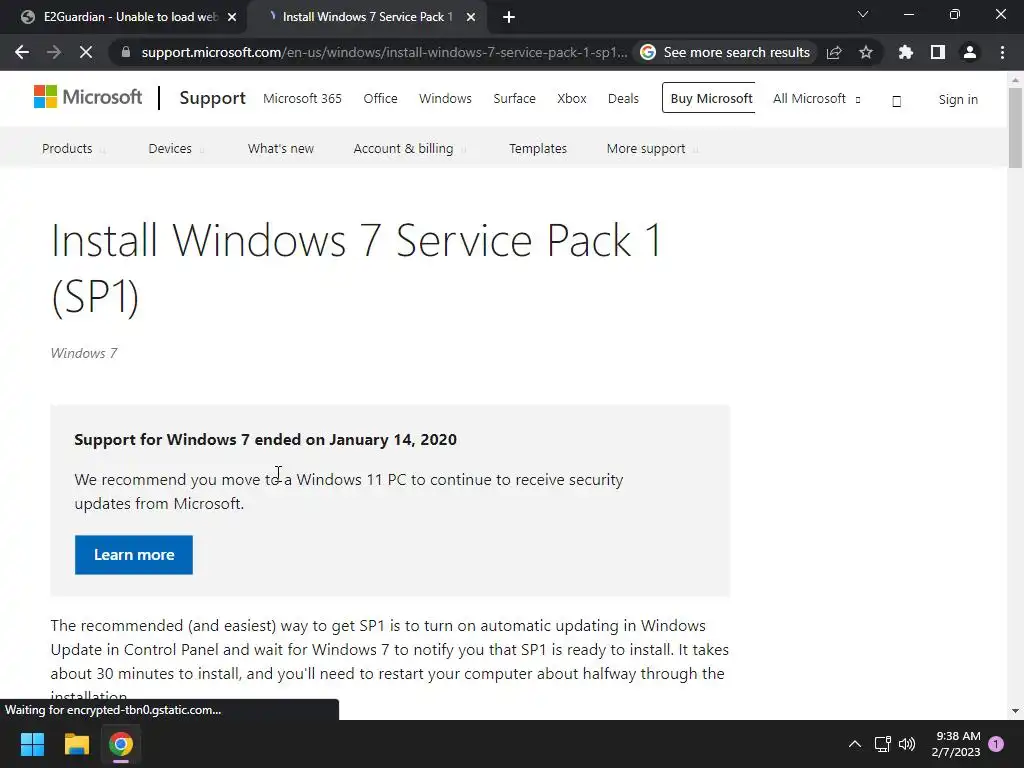Open Xbox in top navigation
The height and width of the screenshot is (768, 1024).
click(x=571, y=99)
